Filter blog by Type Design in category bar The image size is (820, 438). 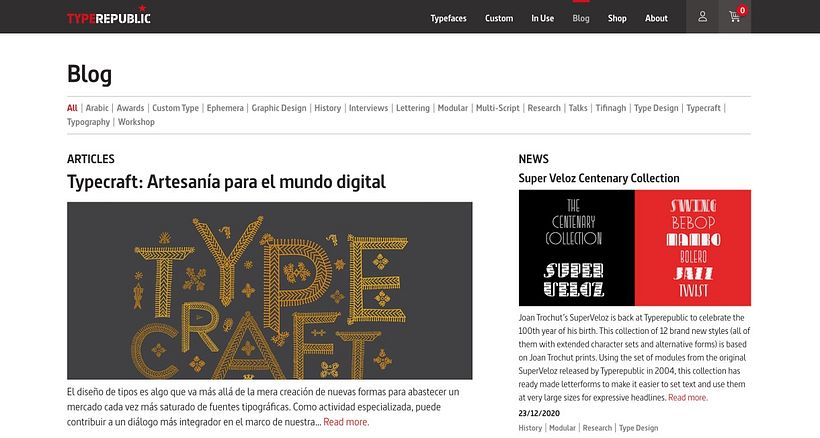[656, 108]
